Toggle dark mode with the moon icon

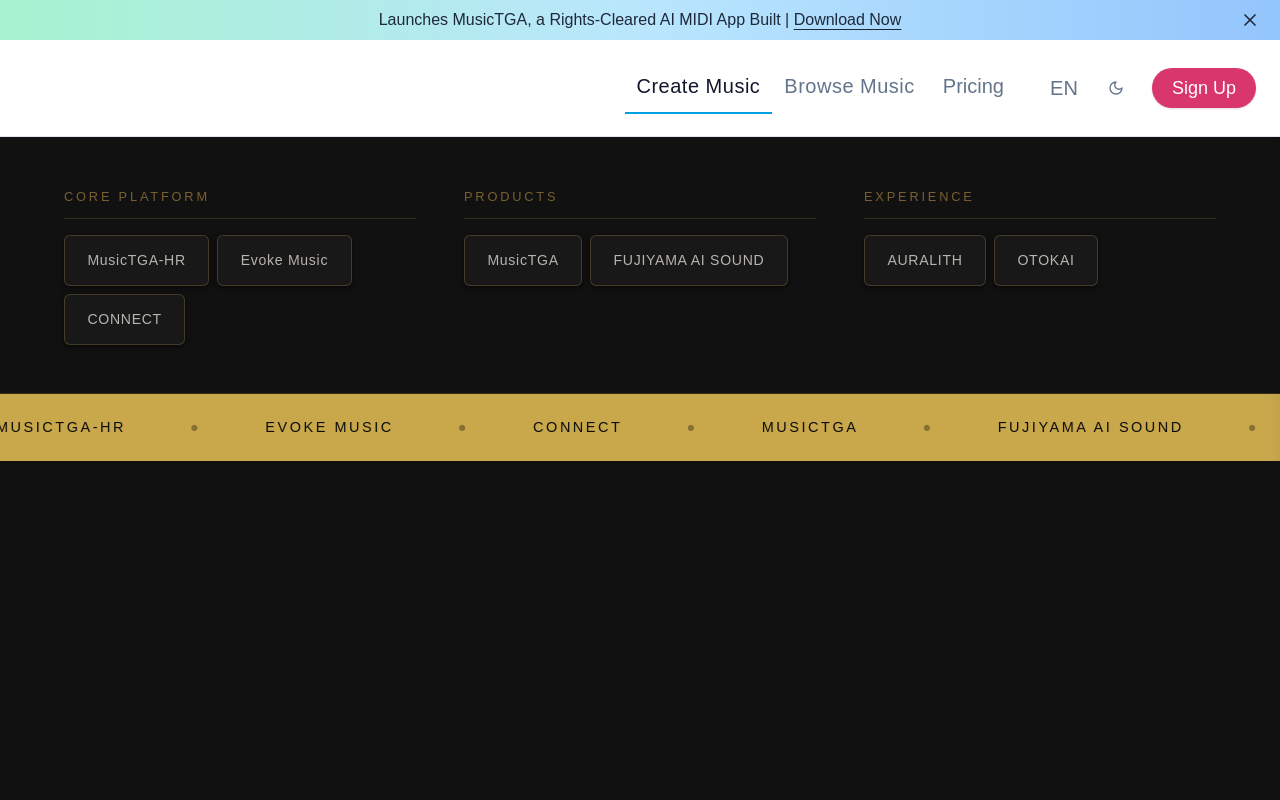pos(1116,88)
